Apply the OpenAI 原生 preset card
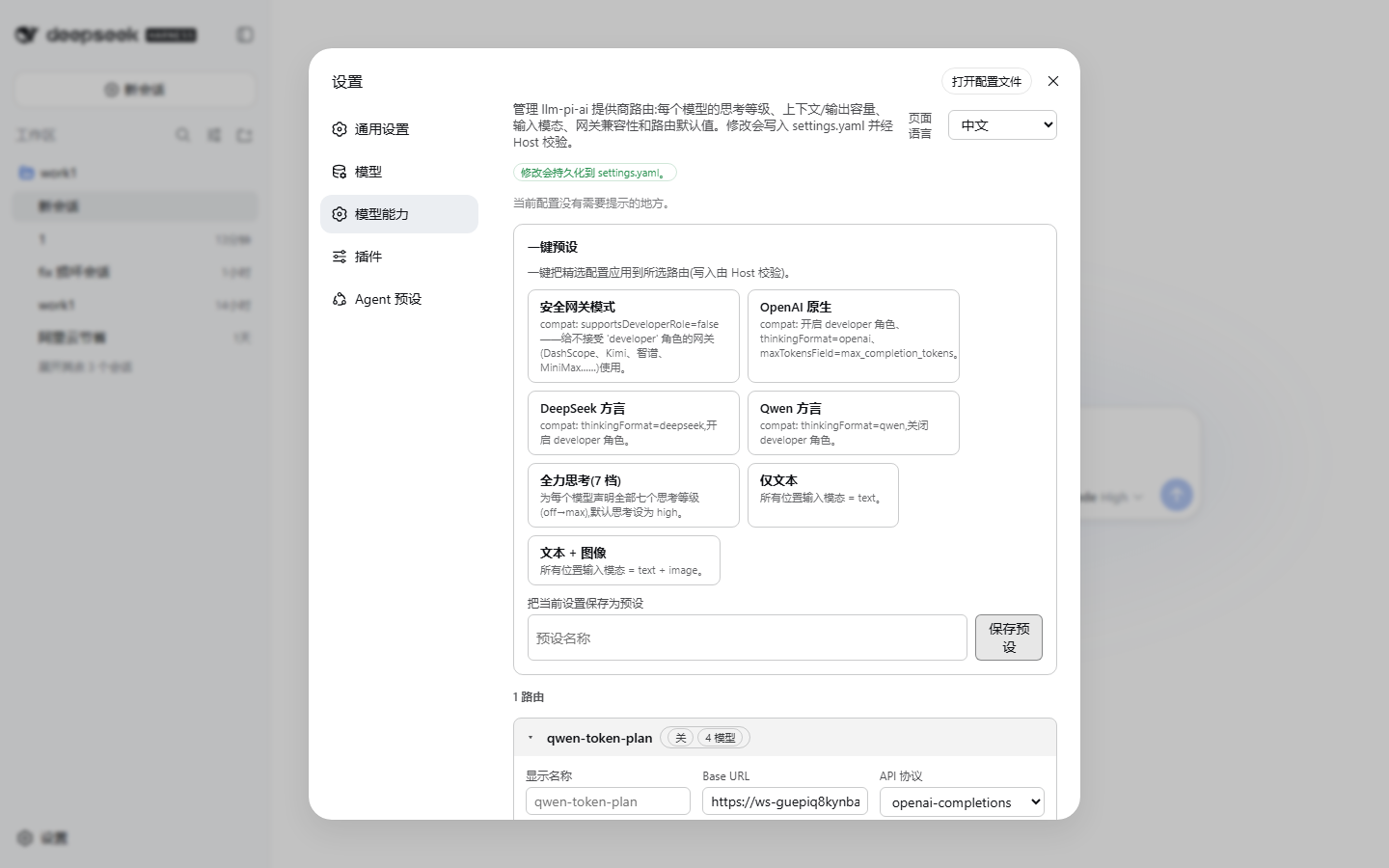Screen dimensions: 1389x868 coord(854,336)
